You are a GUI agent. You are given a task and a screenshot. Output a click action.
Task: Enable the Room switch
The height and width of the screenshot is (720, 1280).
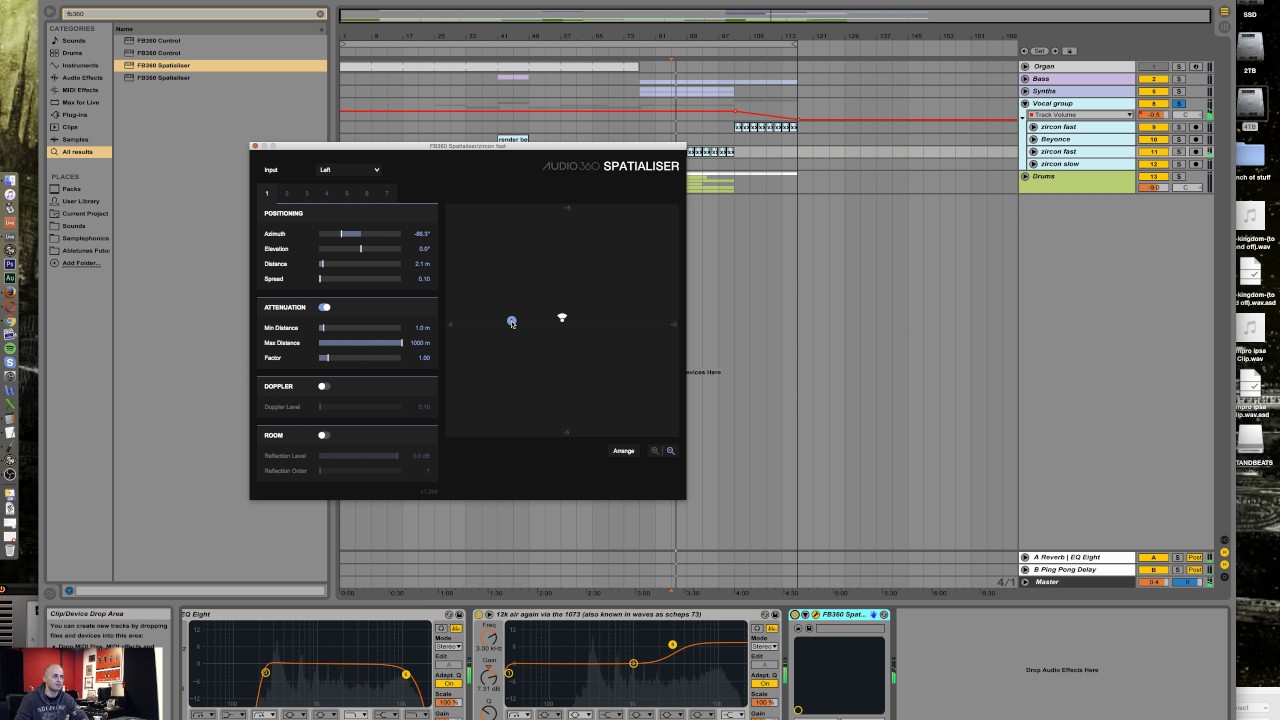point(323,435)
